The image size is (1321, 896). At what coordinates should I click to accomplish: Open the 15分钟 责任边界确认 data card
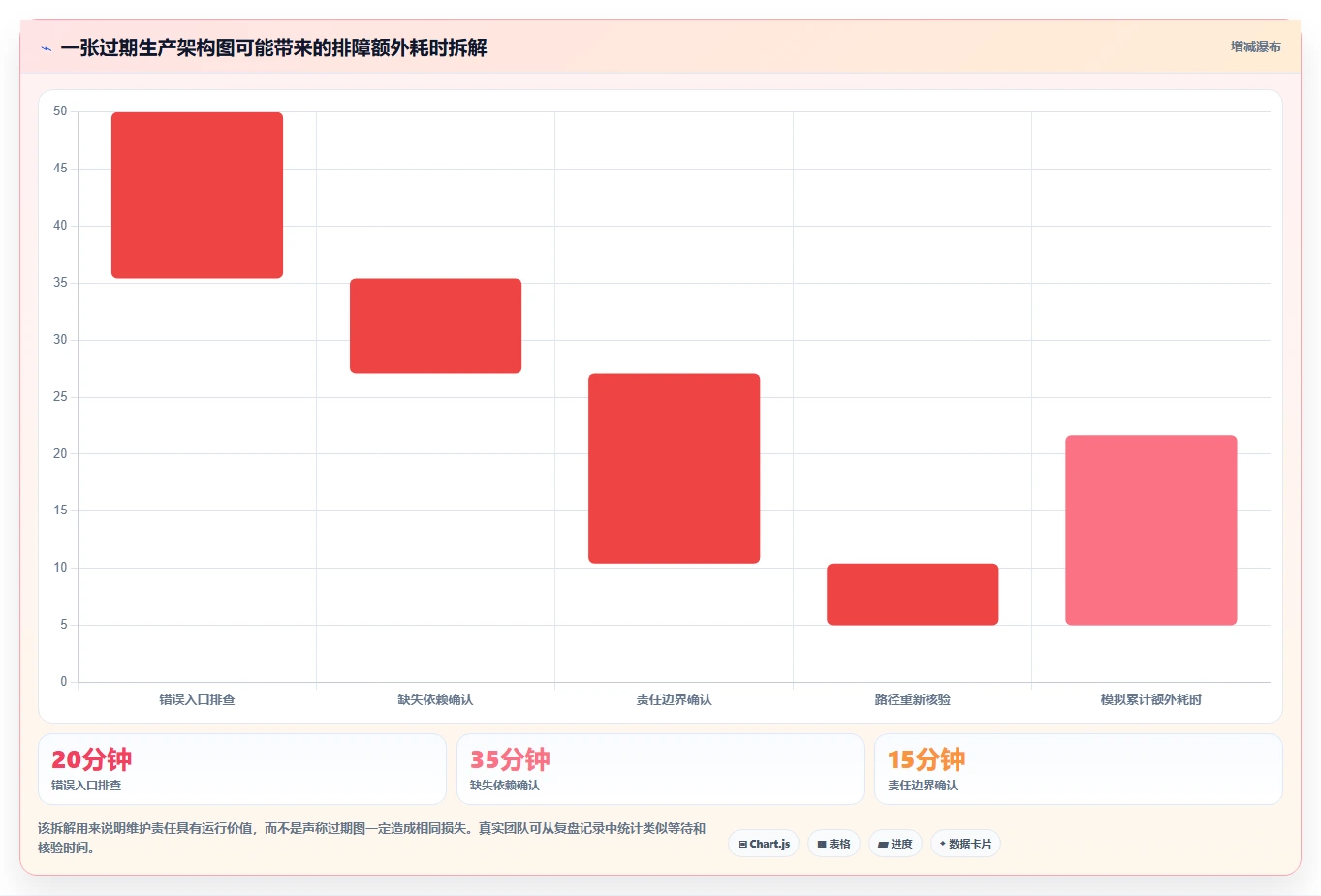point(1079,769)
